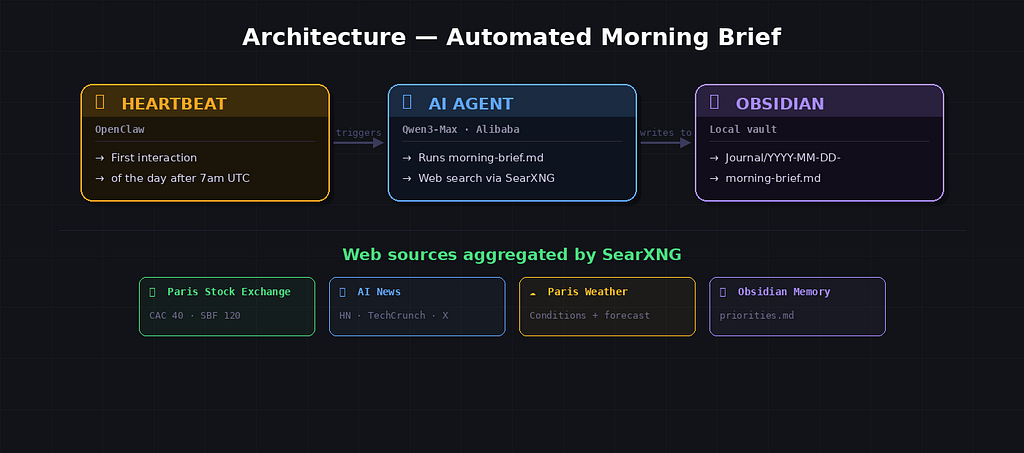Viewport: 1024px width, 453px height.
Task: Click the AI AGENT card icon
Action: pyautogui.click(x=407, y=102)
